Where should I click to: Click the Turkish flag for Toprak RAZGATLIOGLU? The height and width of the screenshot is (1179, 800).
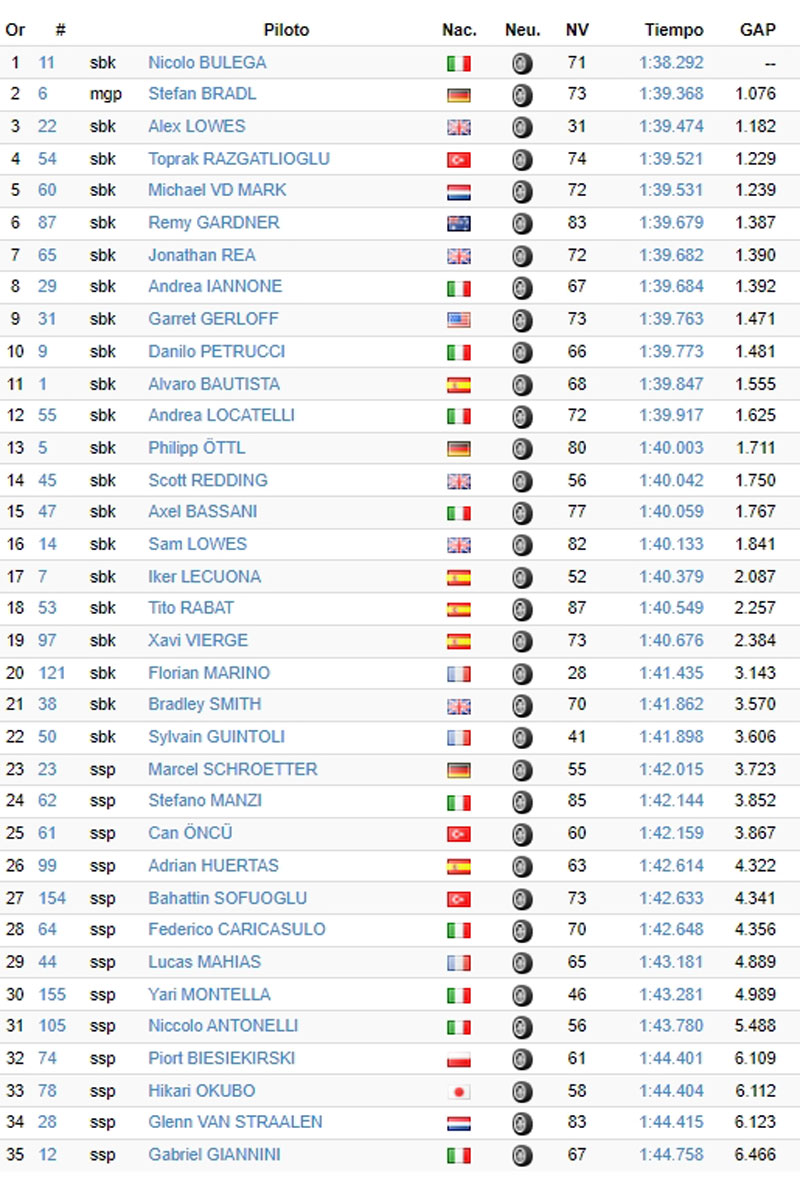pos(458,159)
